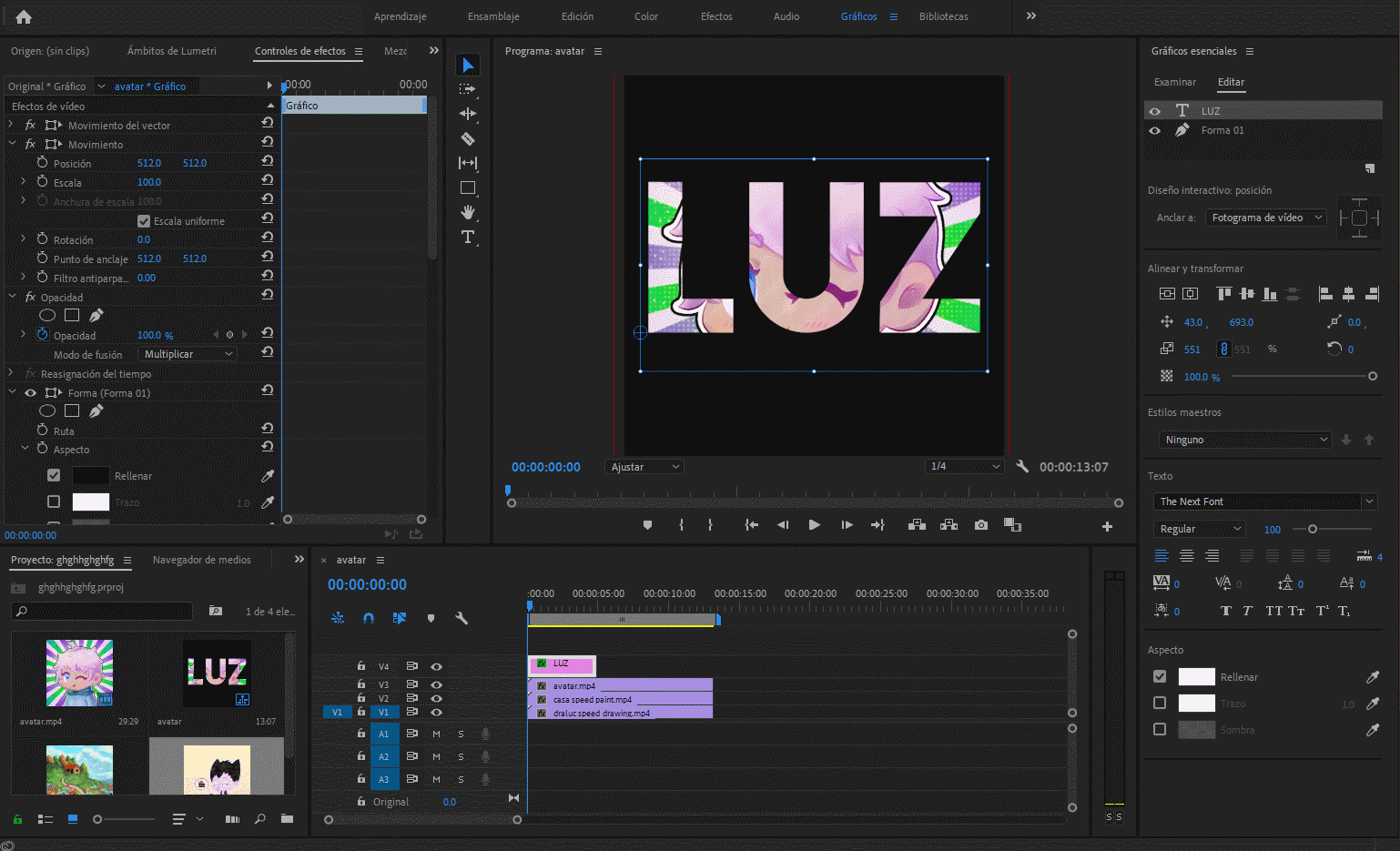Viewport: 1400px width, 851px height.
Task: Uncheck Escala uniforme checkbox
Action: coord(144,221)
